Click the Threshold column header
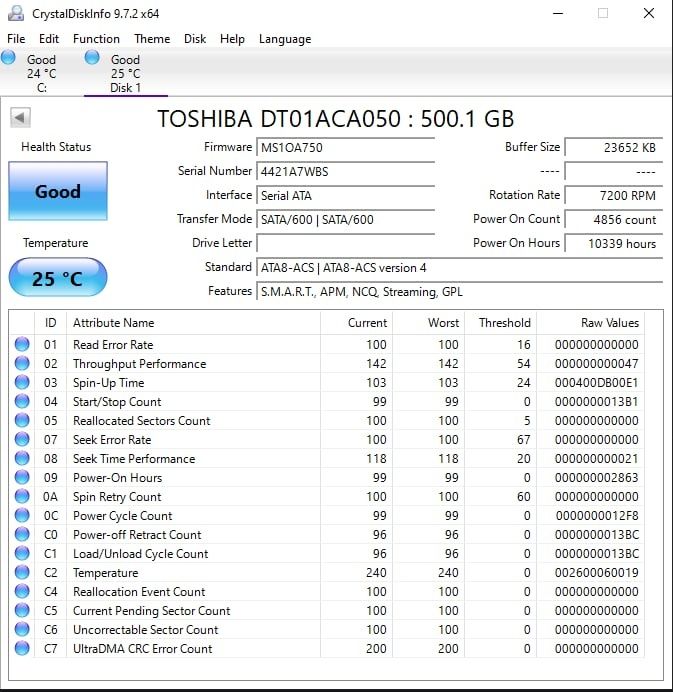This screenshot has width=673, height=692. tap(500, 323)
